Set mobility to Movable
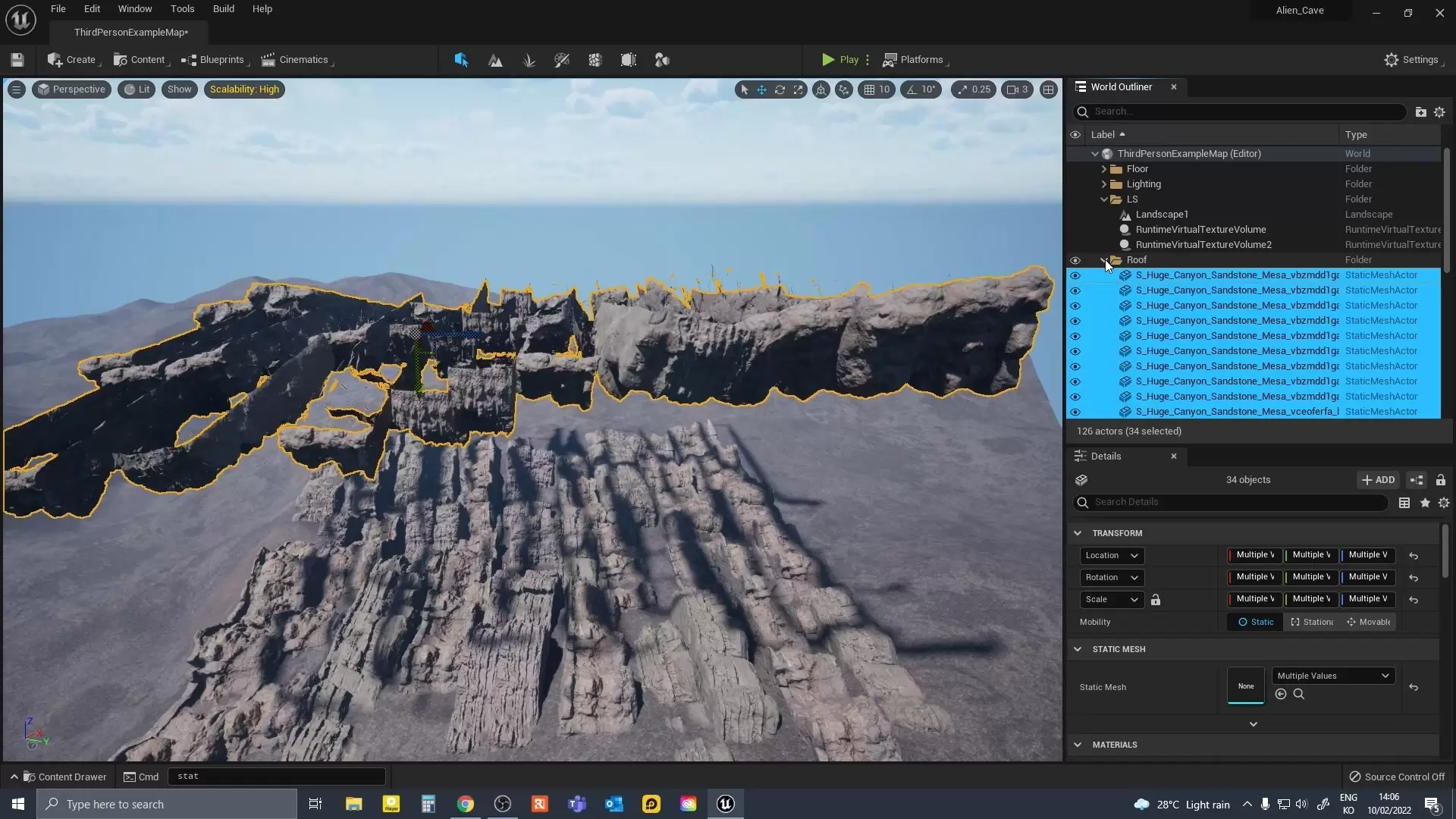Viewport: 1456px width, 819px height. (1369, 622)
